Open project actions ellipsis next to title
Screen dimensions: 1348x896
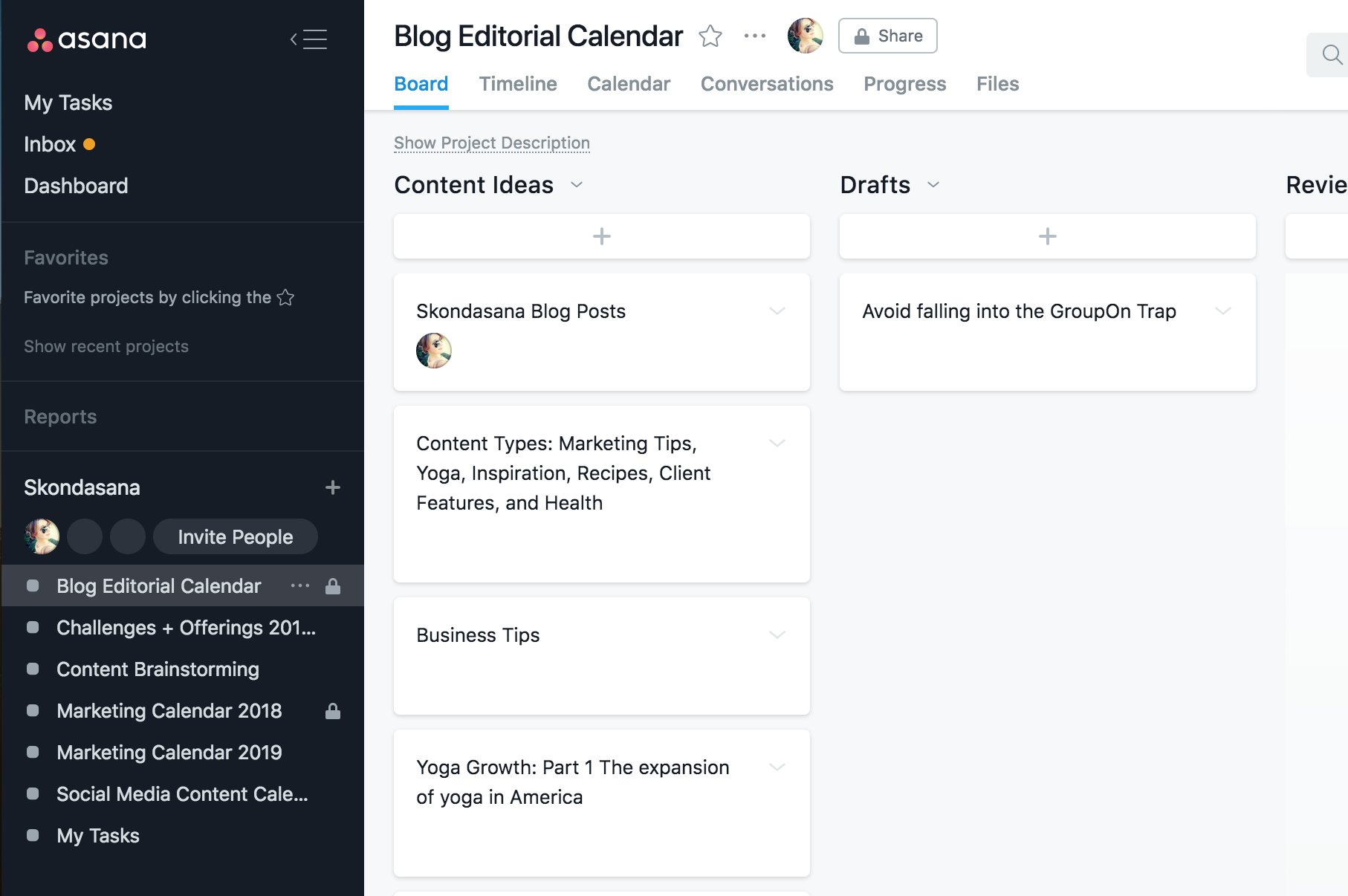(755, 36)
